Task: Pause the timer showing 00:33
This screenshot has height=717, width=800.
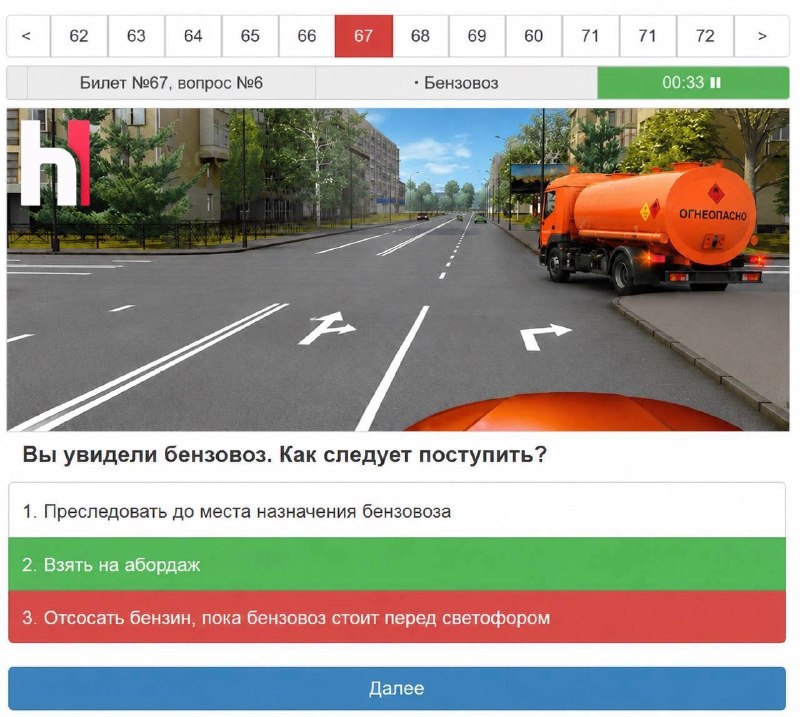Action: point(715,83)
